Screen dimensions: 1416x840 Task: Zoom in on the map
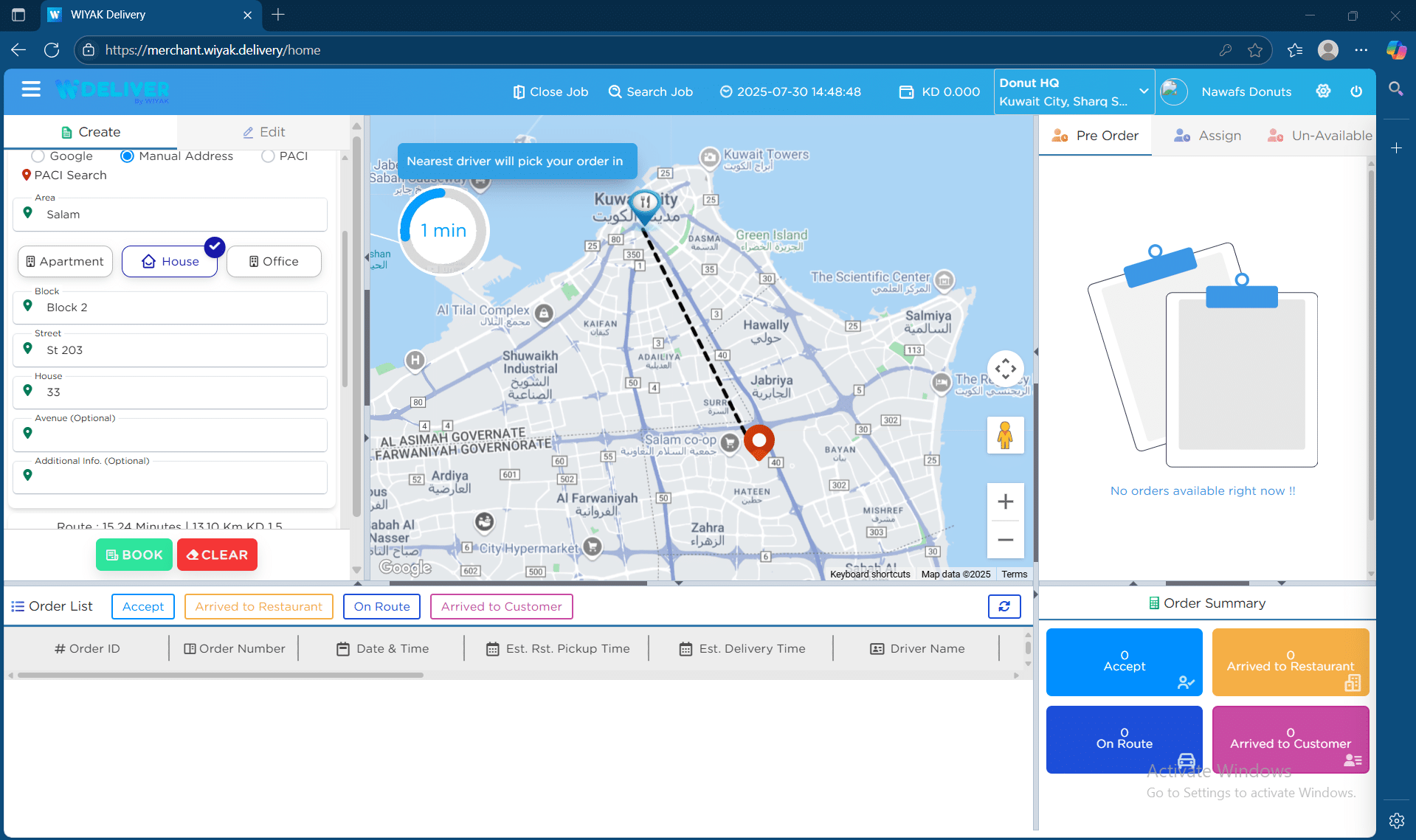pyautogui.click(x=1005, y=502)
